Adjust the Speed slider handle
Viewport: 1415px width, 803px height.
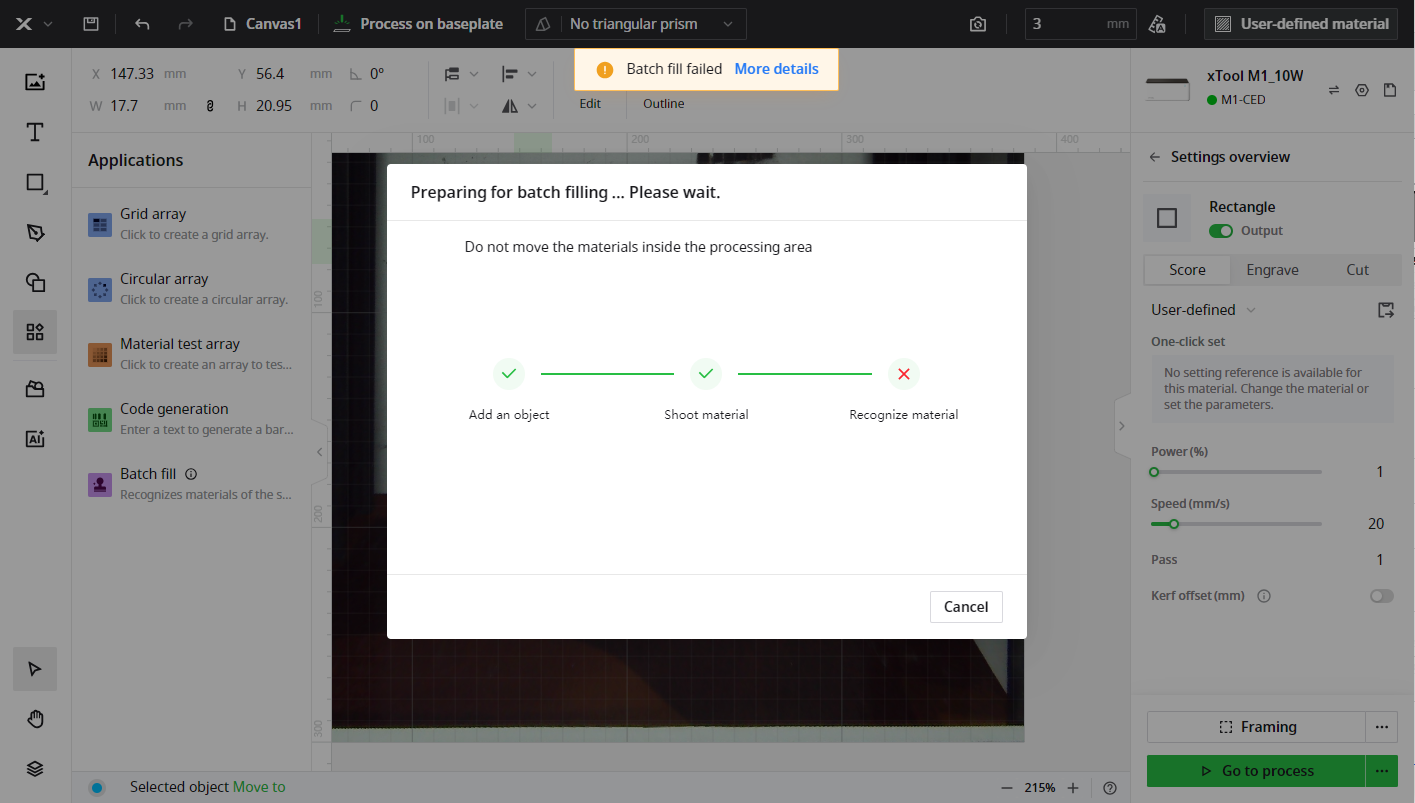coord(1174,524)
